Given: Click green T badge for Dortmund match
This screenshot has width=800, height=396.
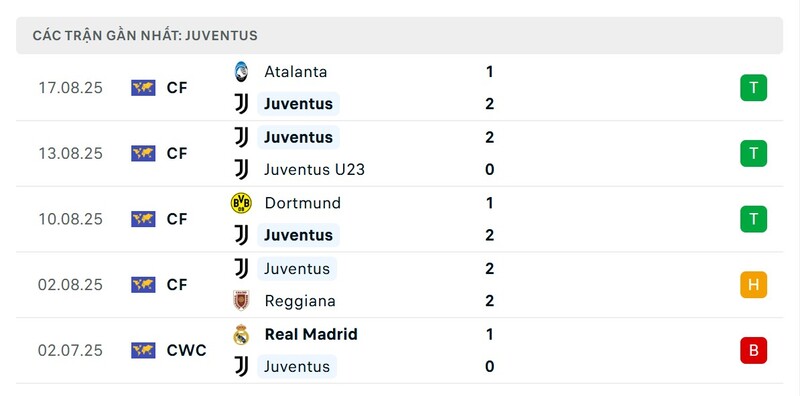Looking at the screenshot, I should [x=754, y=219].
